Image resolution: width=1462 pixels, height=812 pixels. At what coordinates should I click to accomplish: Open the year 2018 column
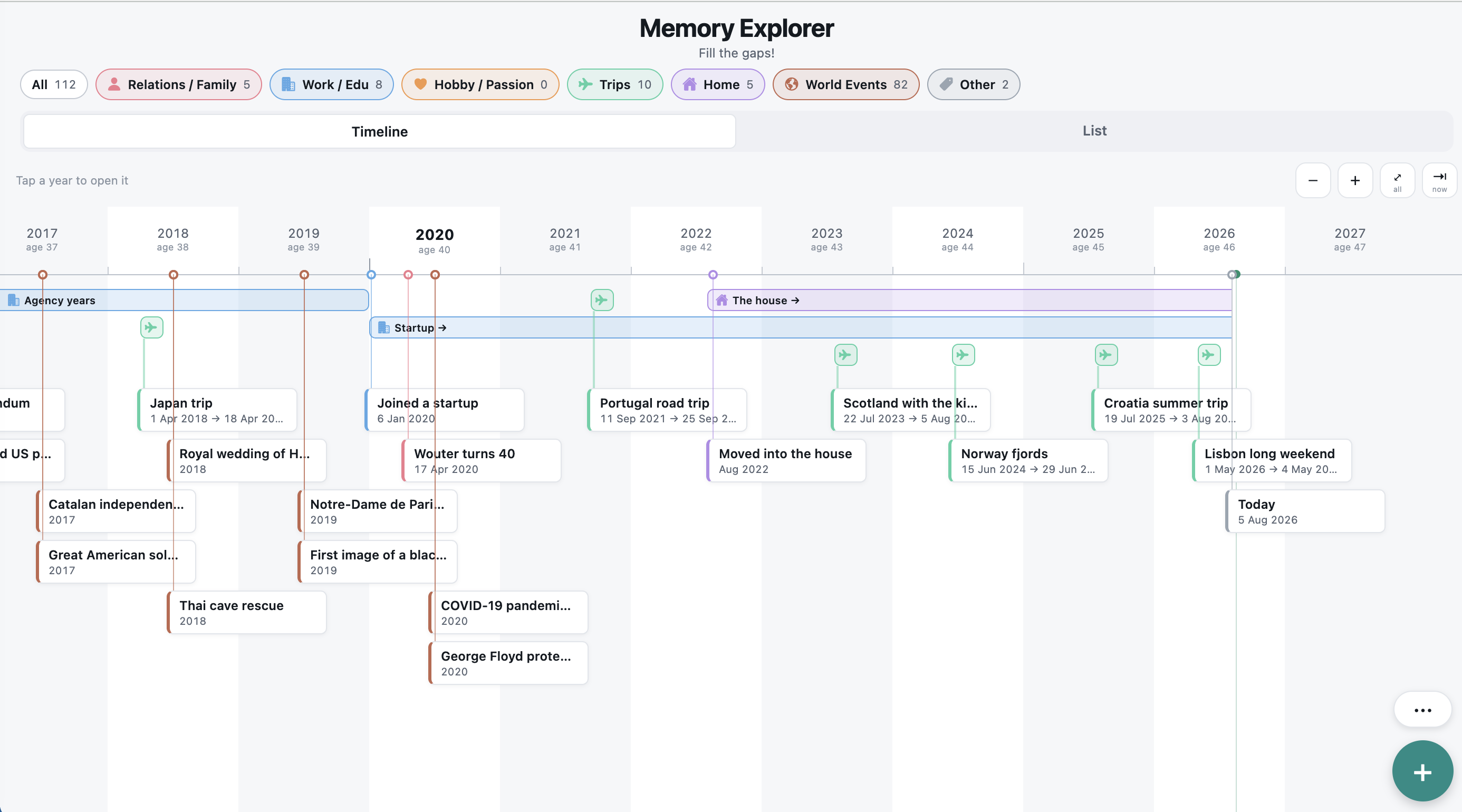[x=172, y=239]
